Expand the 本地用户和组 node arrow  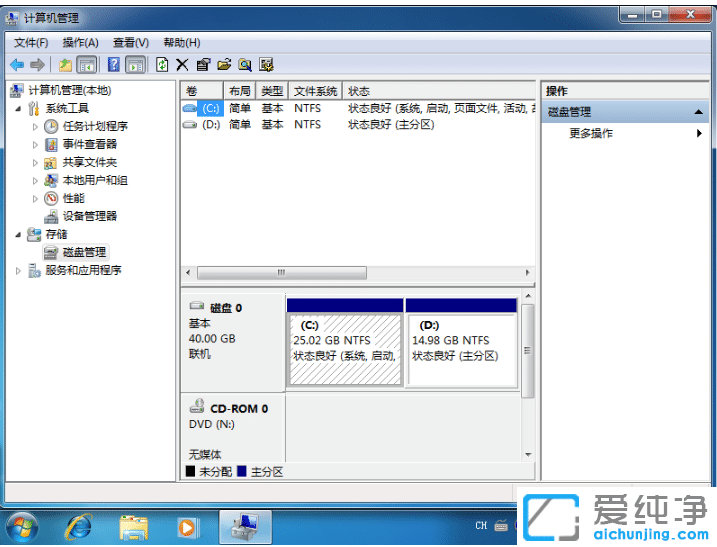tap(35, 181)
